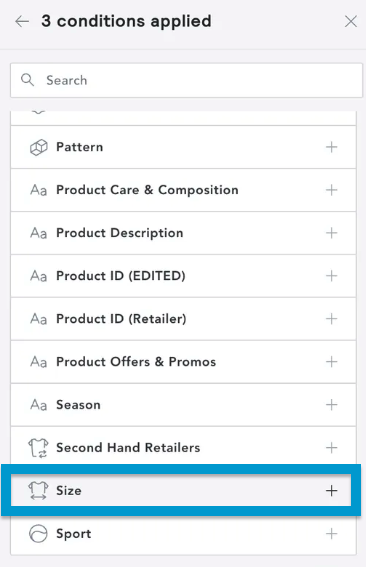
Task: Click the Second Hand Retailers shirt icon
Action: pos(38,448)
